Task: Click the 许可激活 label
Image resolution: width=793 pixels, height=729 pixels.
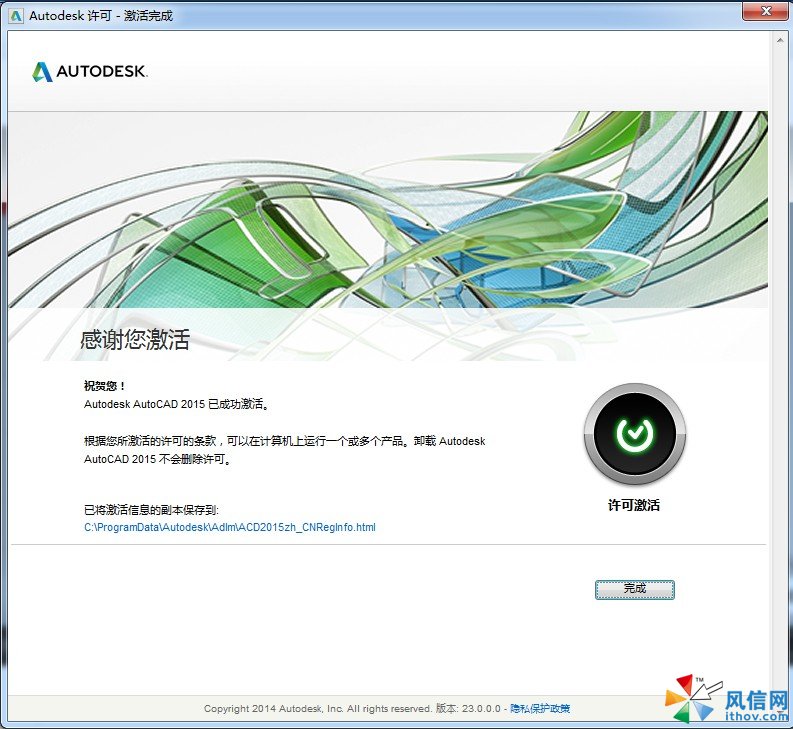Action: click(634, 505)
